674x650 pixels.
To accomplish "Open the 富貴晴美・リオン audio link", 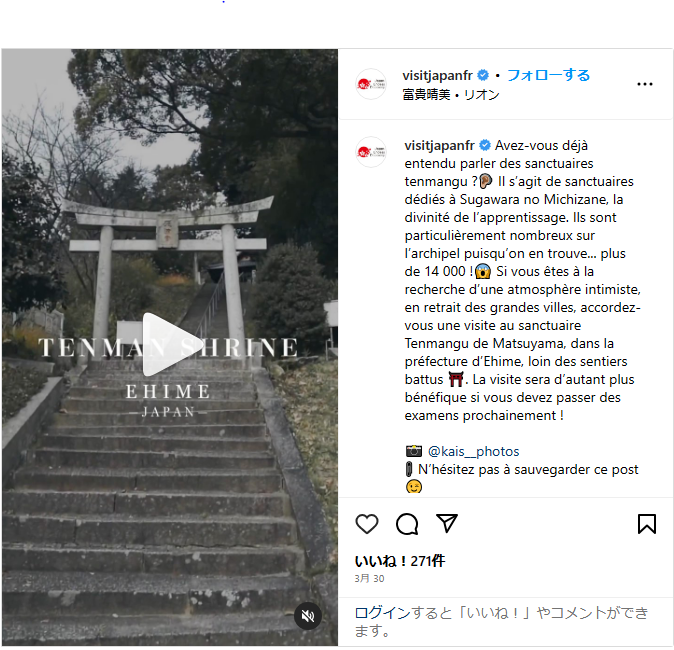I will click(451, 95).
